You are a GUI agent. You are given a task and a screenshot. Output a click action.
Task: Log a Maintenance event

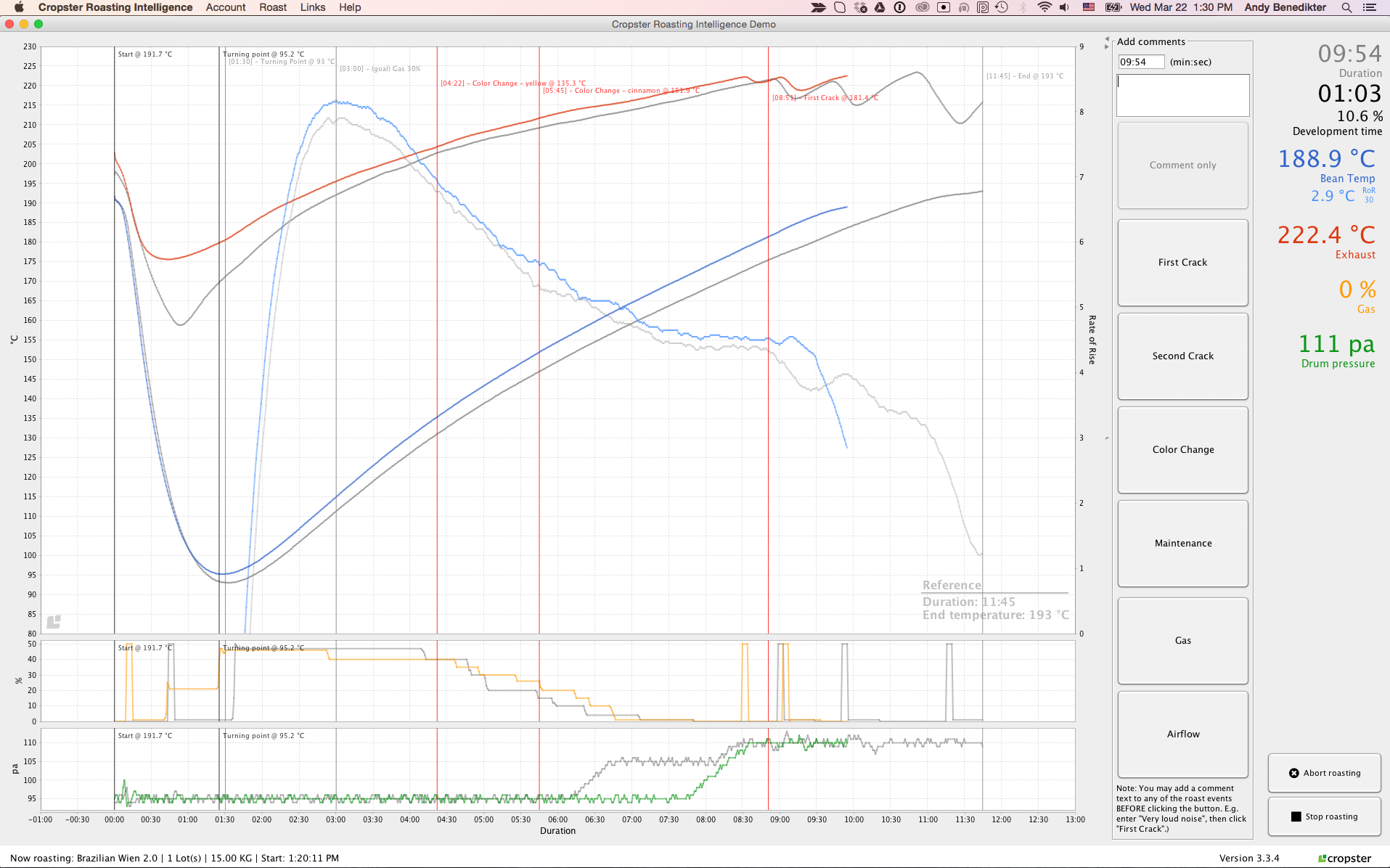coord(1183,544)
